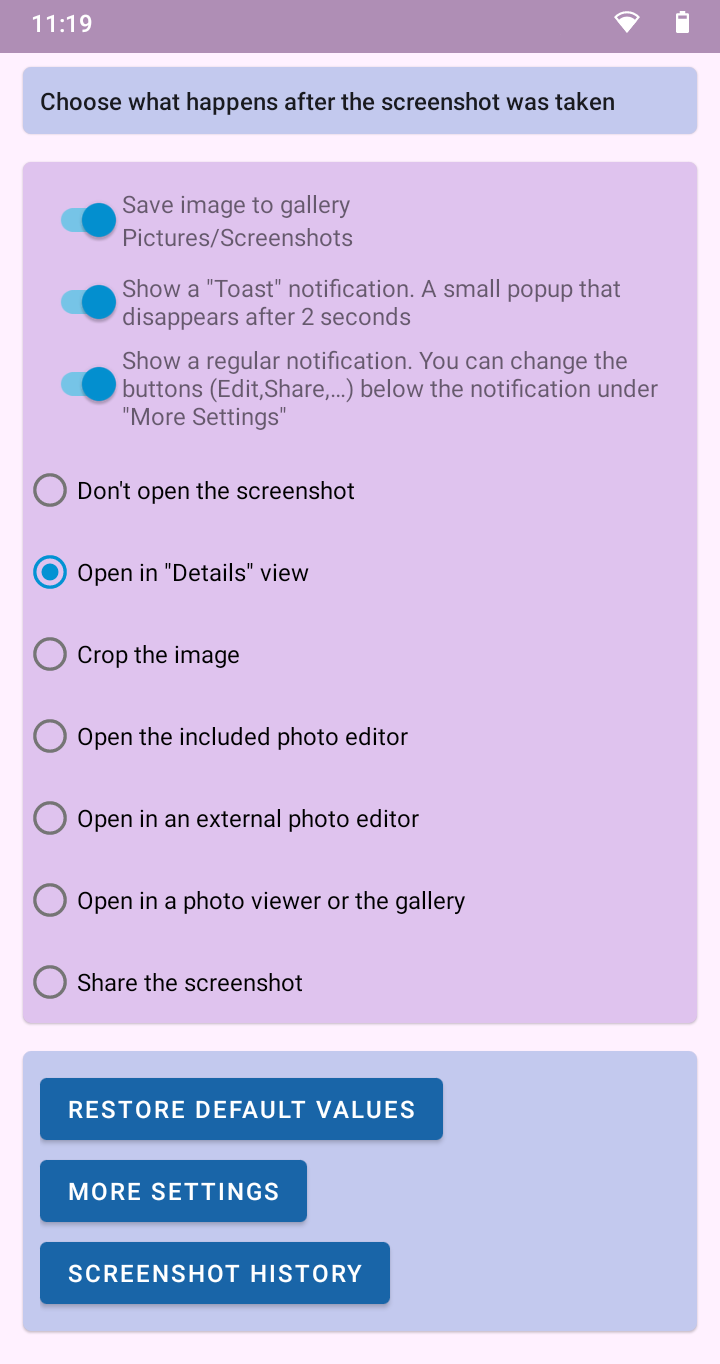The image size is (720, 1364).
Task: Select the Share the screenshot option
Action: tap(50, 983)
